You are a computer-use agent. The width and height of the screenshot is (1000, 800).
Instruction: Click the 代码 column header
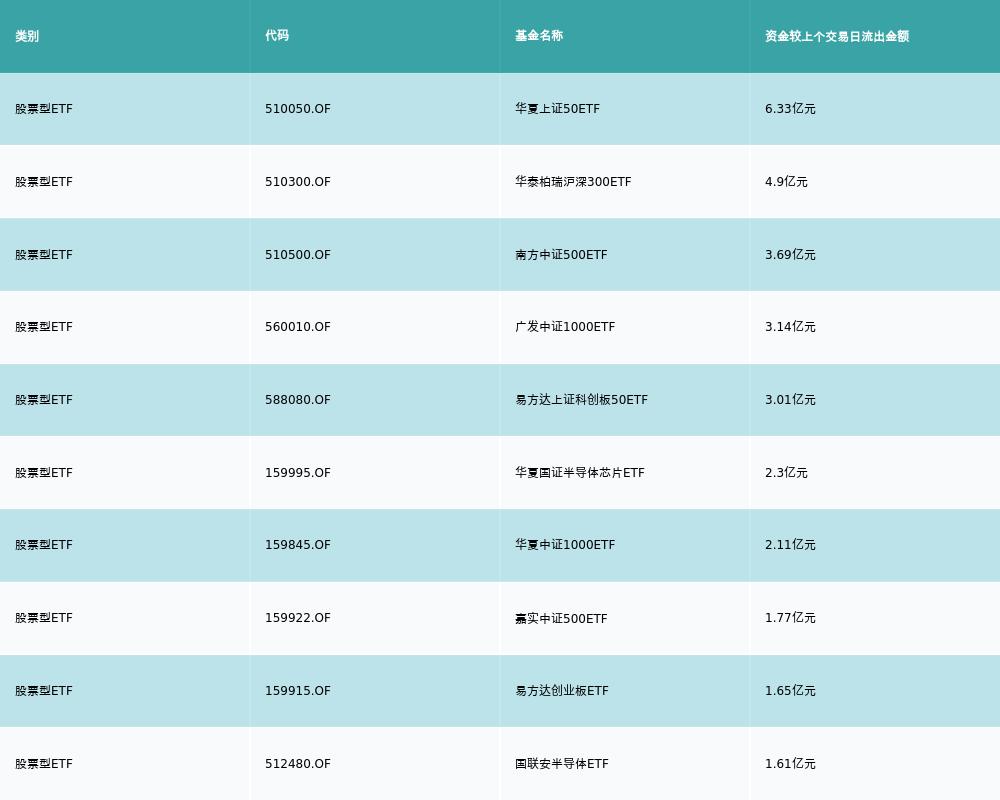click(277, 36)
